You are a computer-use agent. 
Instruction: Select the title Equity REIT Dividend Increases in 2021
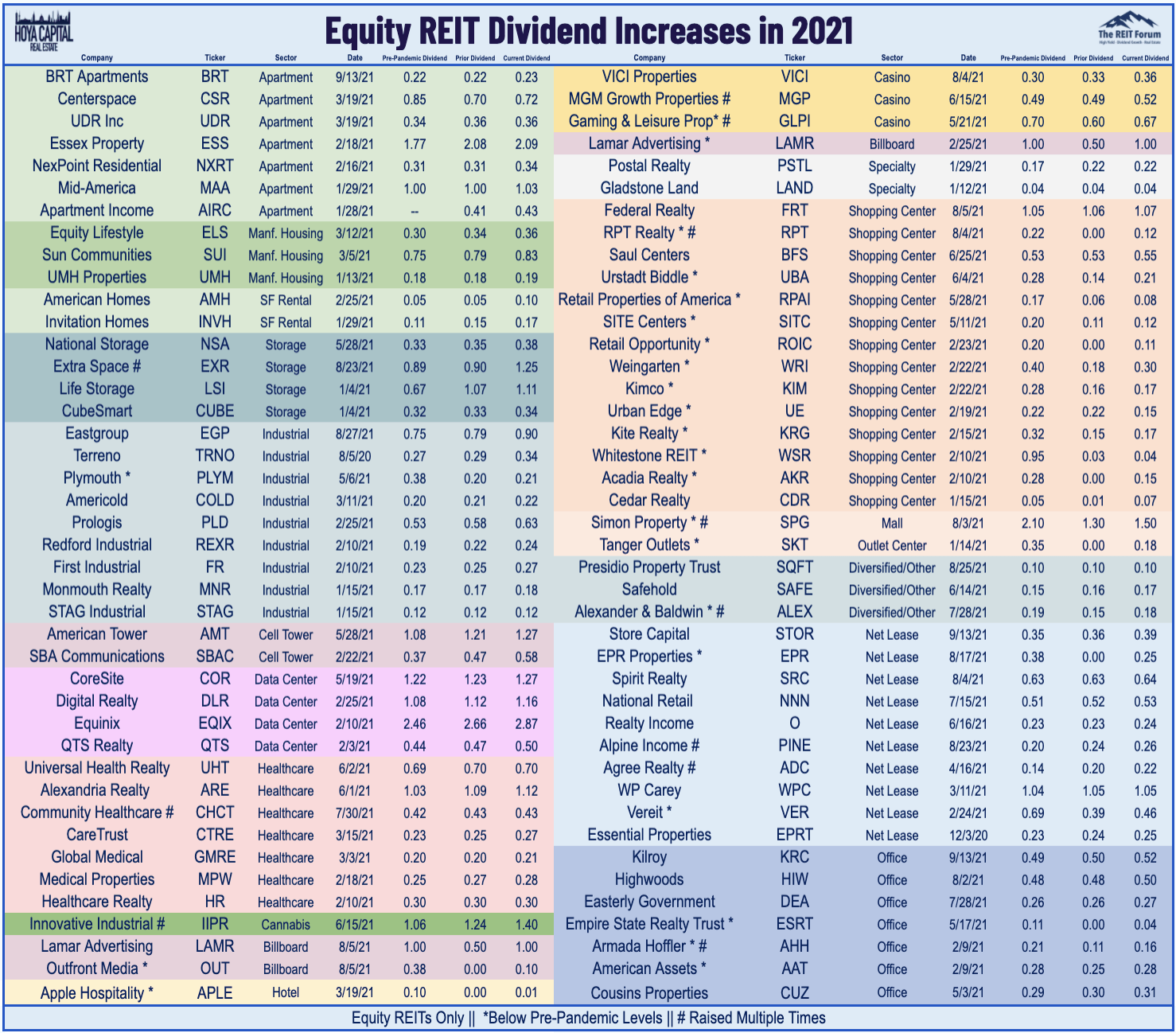[x=589, y=31]
